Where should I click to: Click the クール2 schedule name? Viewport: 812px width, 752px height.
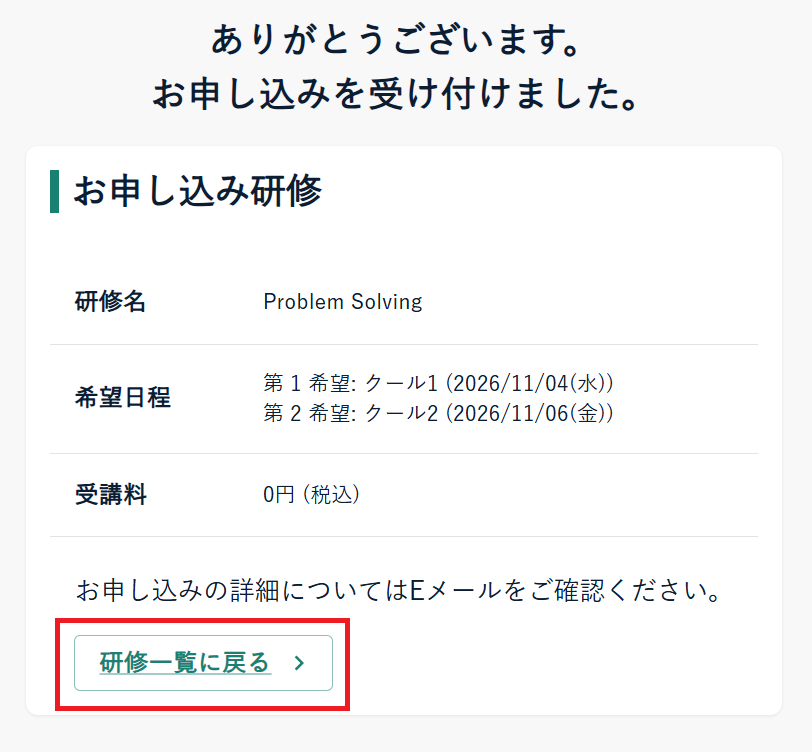(401, 413)
